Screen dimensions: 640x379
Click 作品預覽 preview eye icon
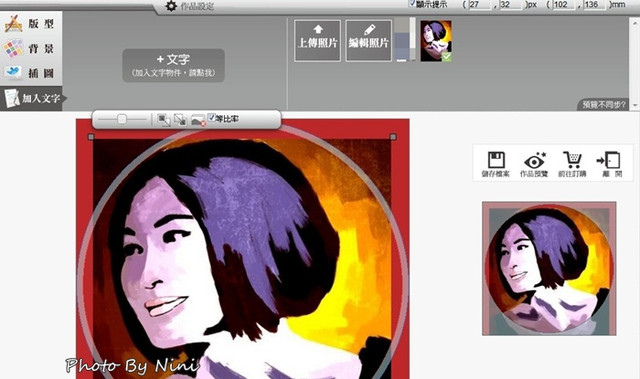(x=534, y=164)
